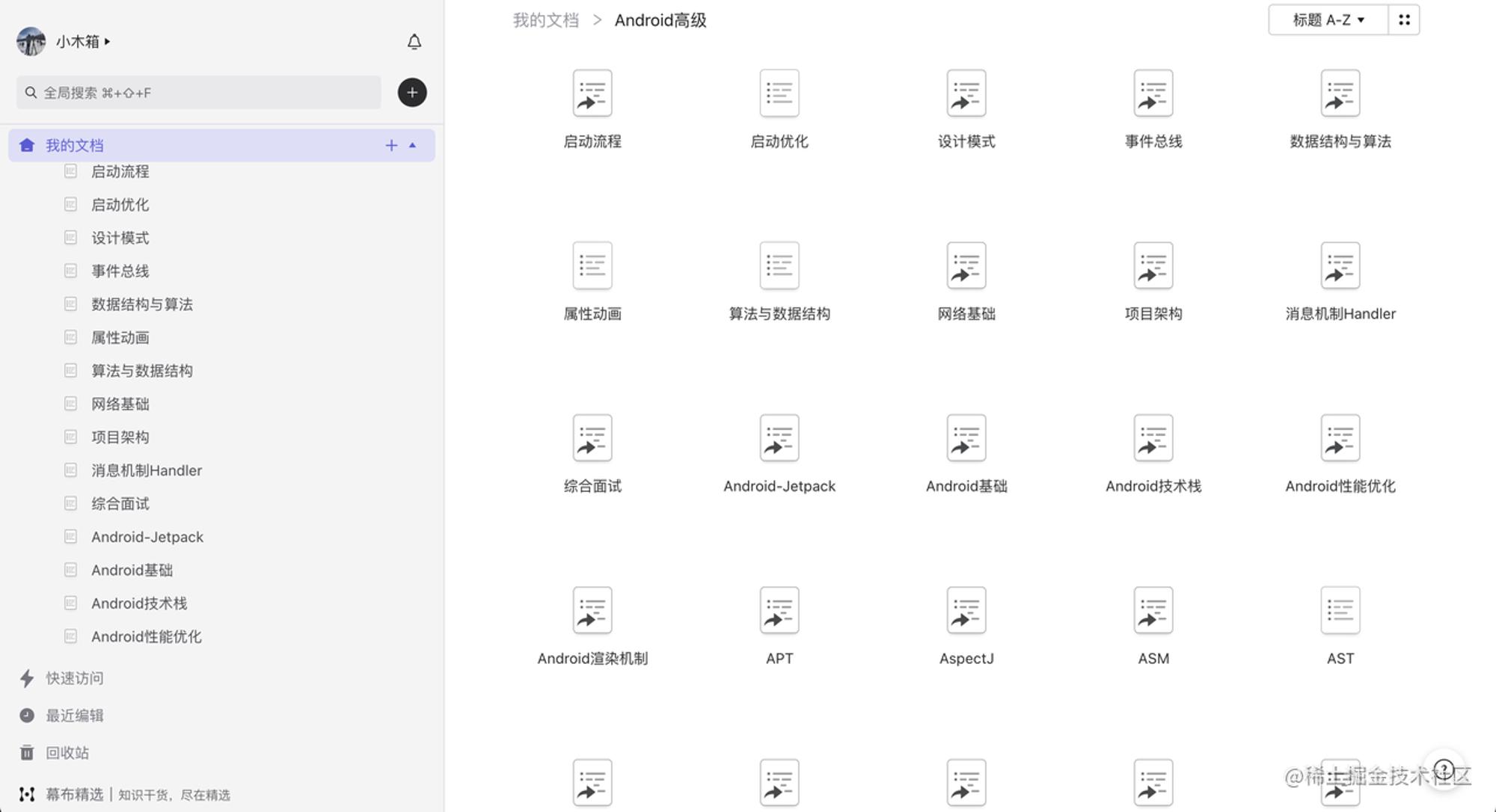
Task: Select Android技术栈 in the sidebar tree
Action: [x=139, y=603]
